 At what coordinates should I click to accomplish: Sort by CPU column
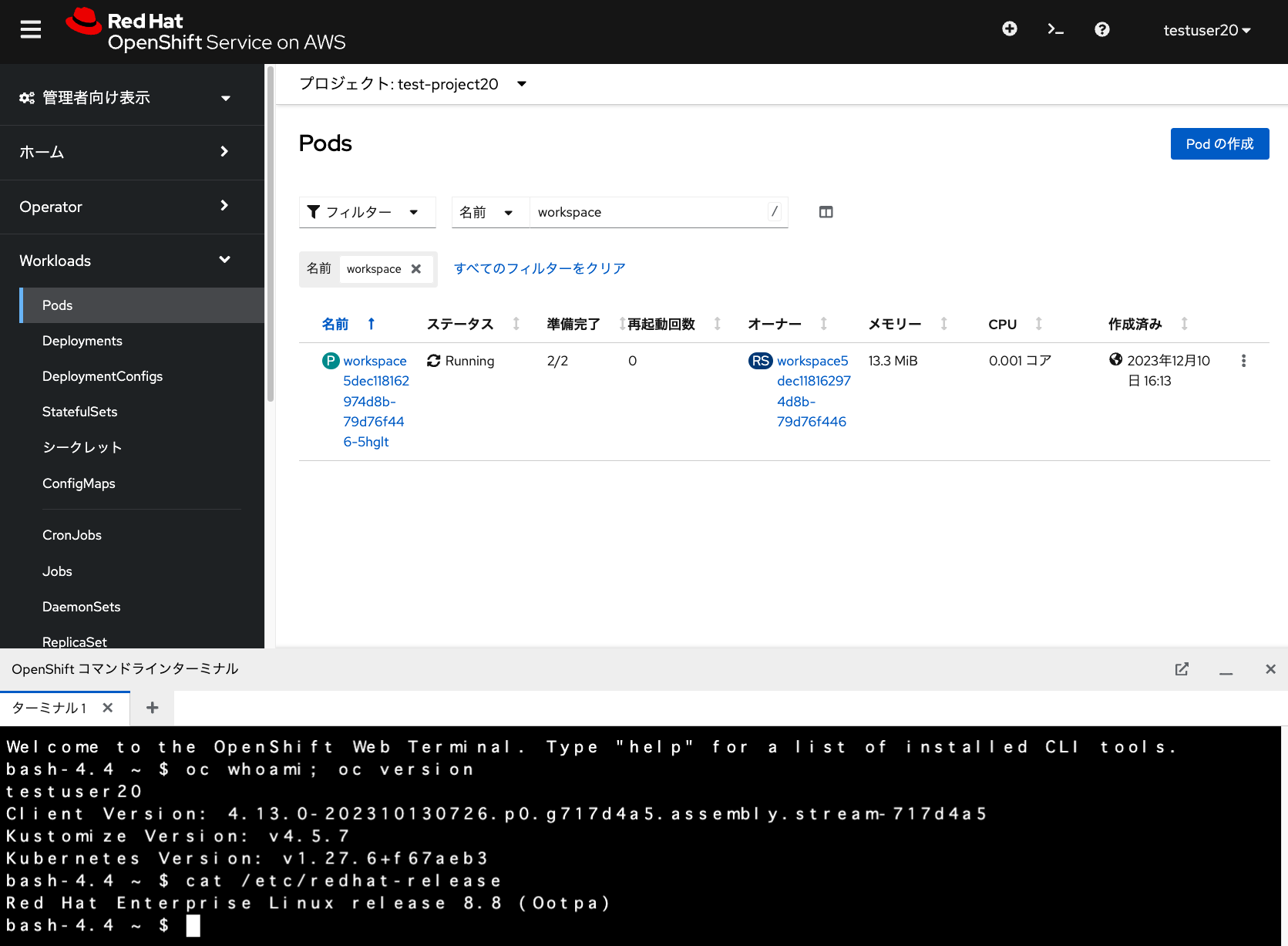(1016, 324)
